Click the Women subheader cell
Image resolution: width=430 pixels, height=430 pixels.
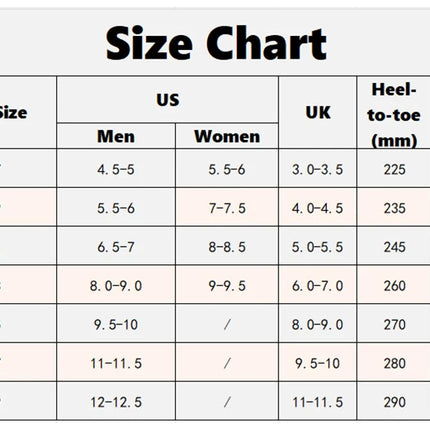227,136
